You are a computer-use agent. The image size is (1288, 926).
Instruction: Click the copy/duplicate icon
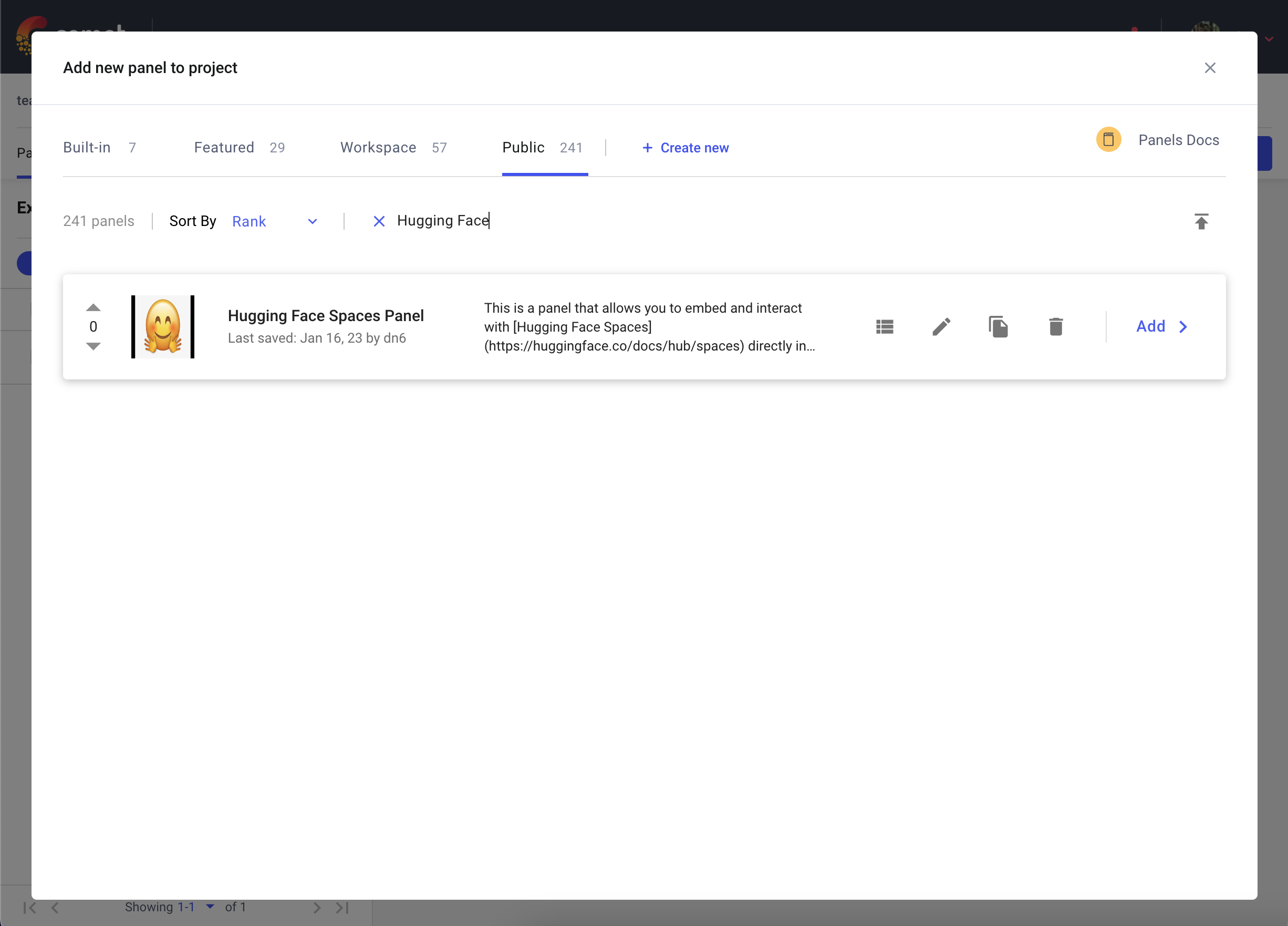pos(997,326)
